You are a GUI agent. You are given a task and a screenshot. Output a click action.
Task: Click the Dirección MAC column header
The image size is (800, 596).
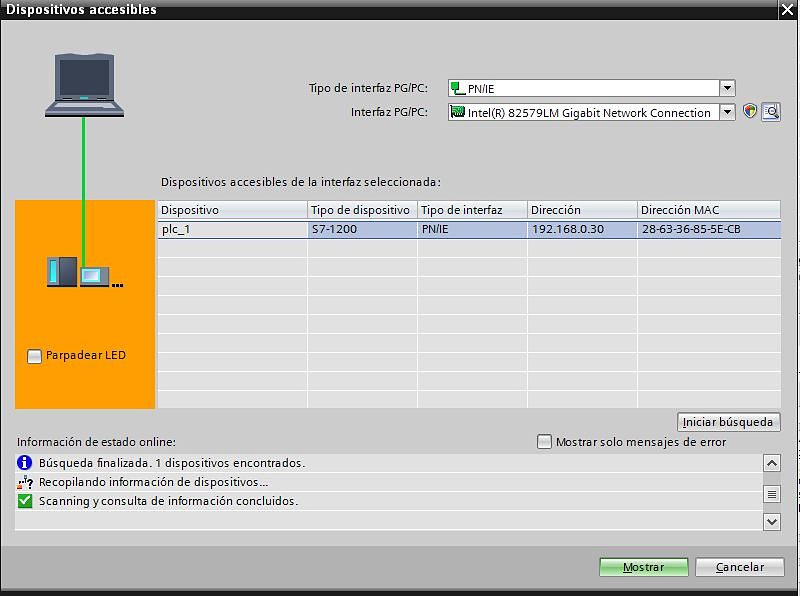click(708, 210)
